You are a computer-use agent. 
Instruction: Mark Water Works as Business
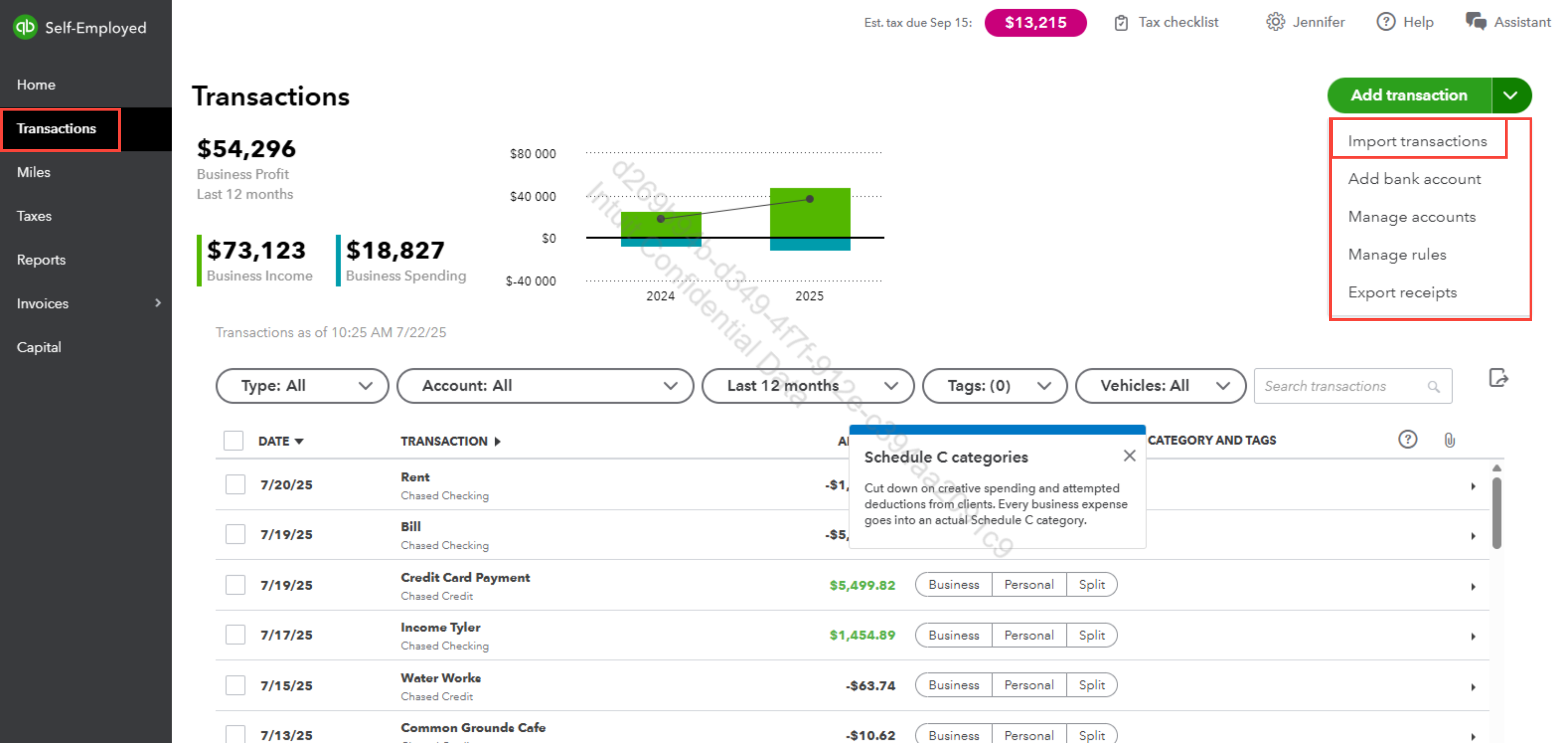click(x=954, y=685)
